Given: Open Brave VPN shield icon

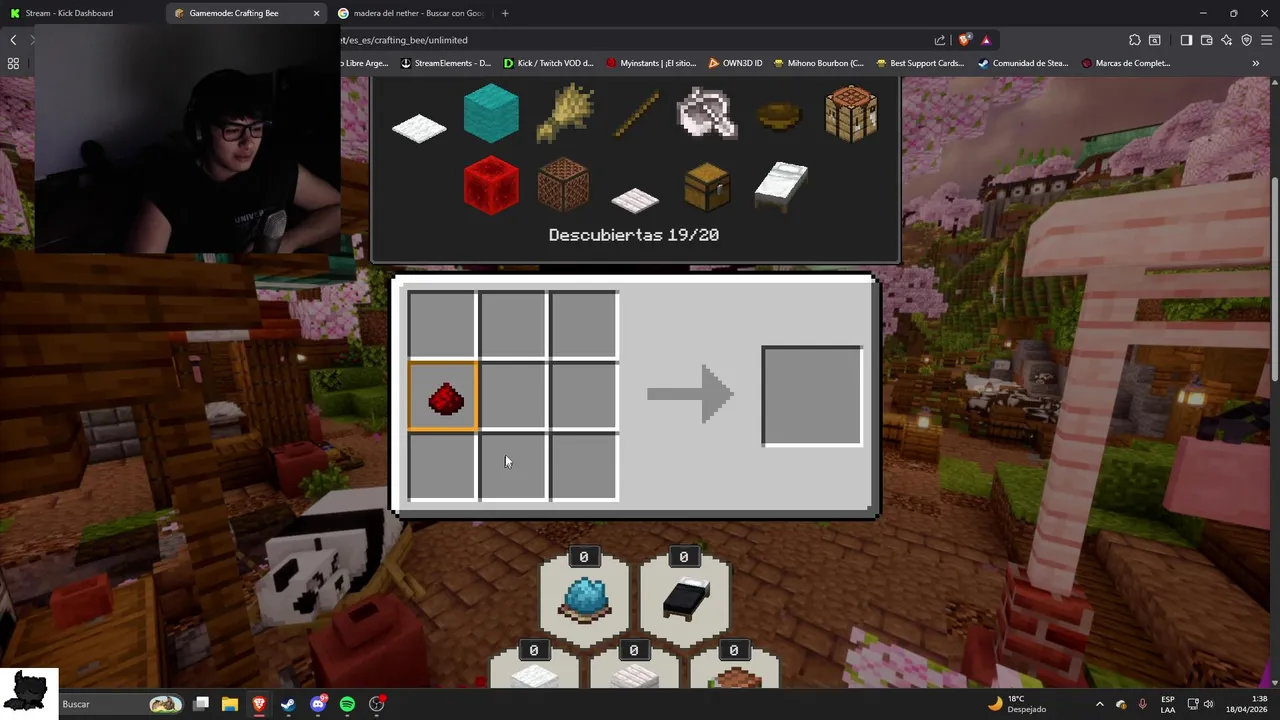Looking at the screenshot, I should point(1247,40).
